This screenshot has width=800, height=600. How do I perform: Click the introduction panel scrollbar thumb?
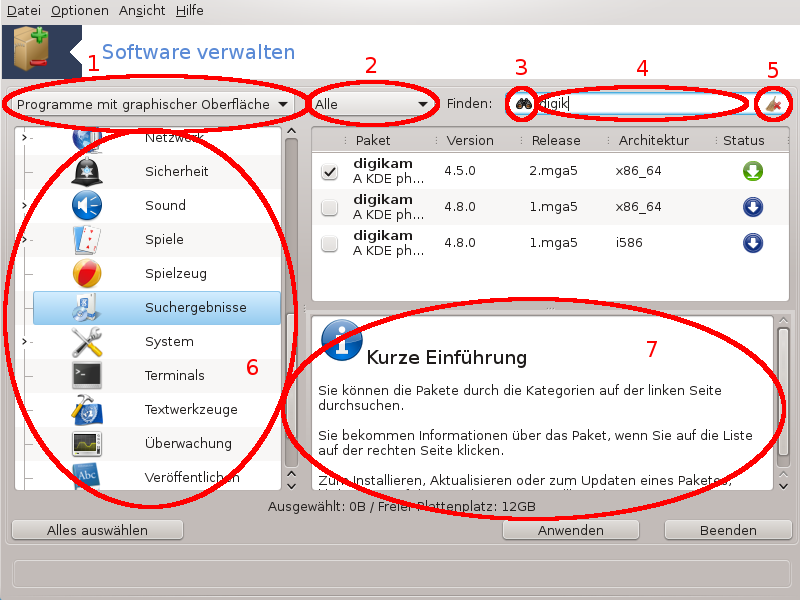coord(783,391)
